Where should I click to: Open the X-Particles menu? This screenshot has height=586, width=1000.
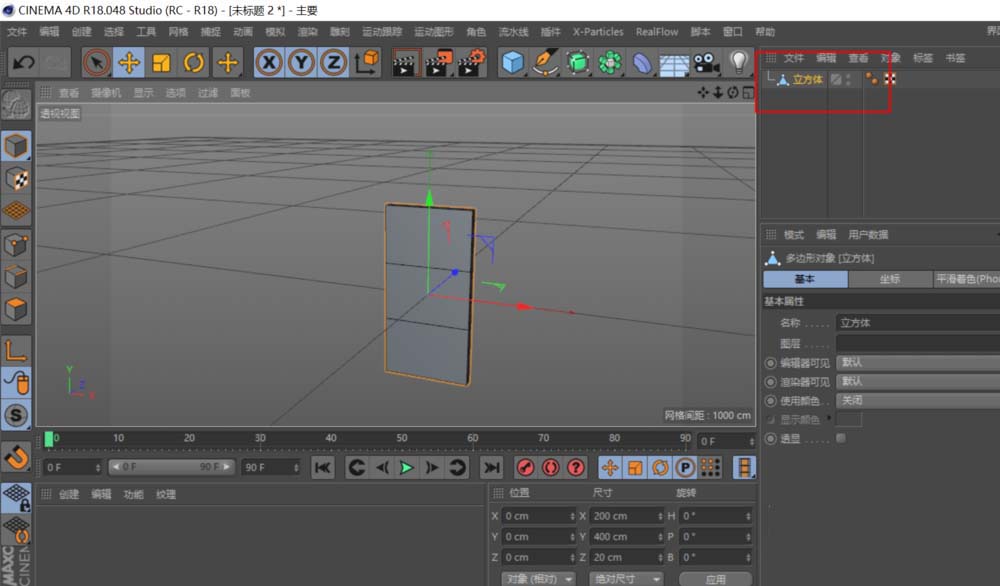click(597, 31)
